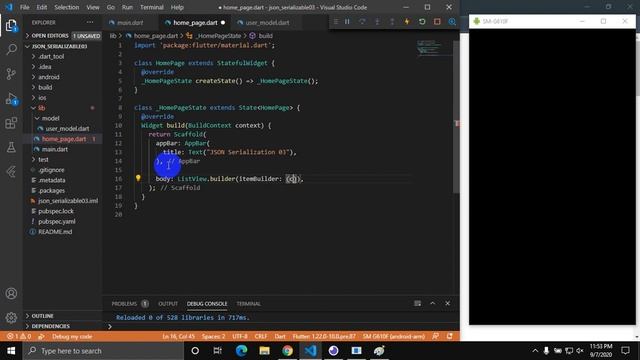Image resolution: width=640 pixels, height=360 pixels.
Task: Switch to the Terminal panel tab
Action: 248,304
